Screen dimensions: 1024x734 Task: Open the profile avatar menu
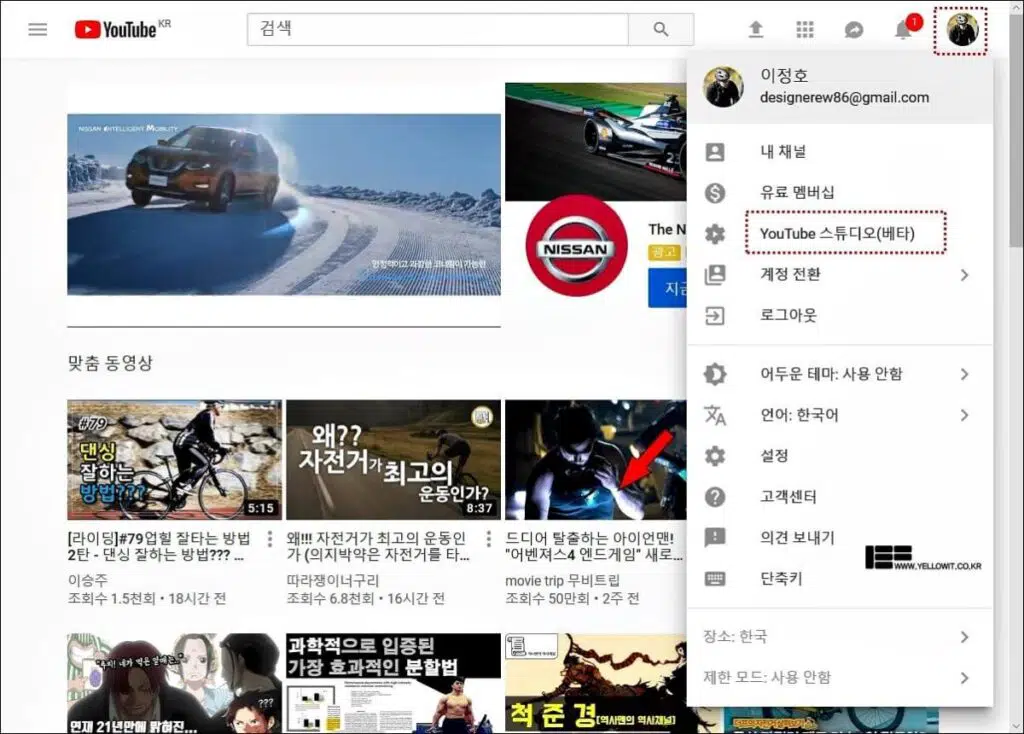pyautogui.click(x=959, y=29)
